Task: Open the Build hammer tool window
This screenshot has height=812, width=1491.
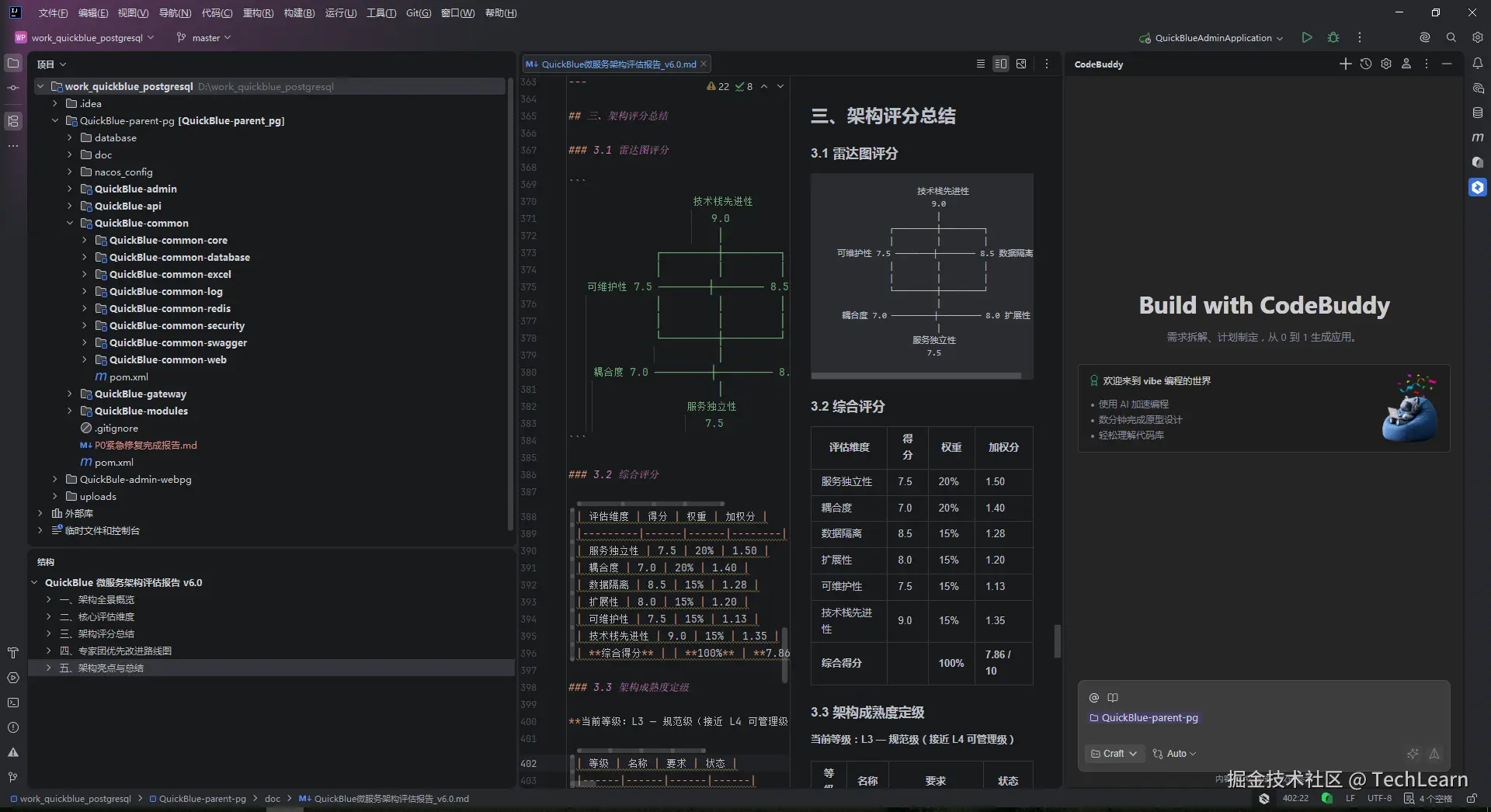Action: coord(13,653)
